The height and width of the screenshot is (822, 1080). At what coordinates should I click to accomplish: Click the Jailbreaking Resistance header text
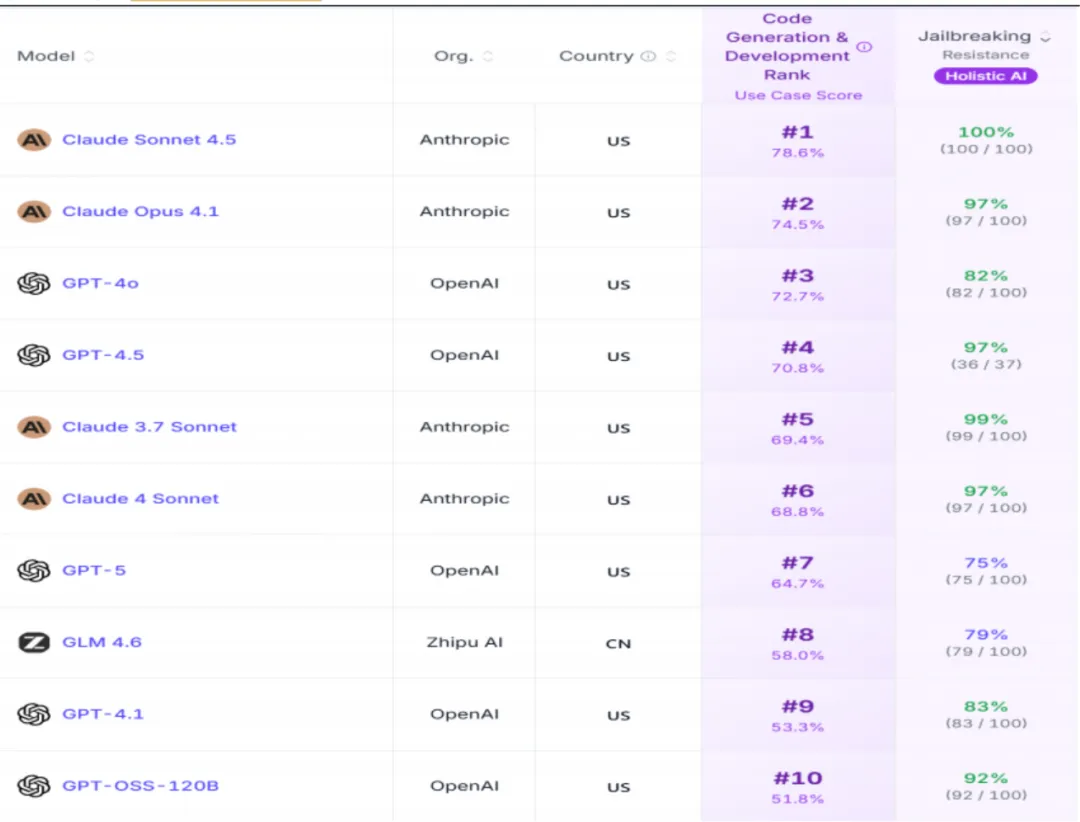(975, 44)
